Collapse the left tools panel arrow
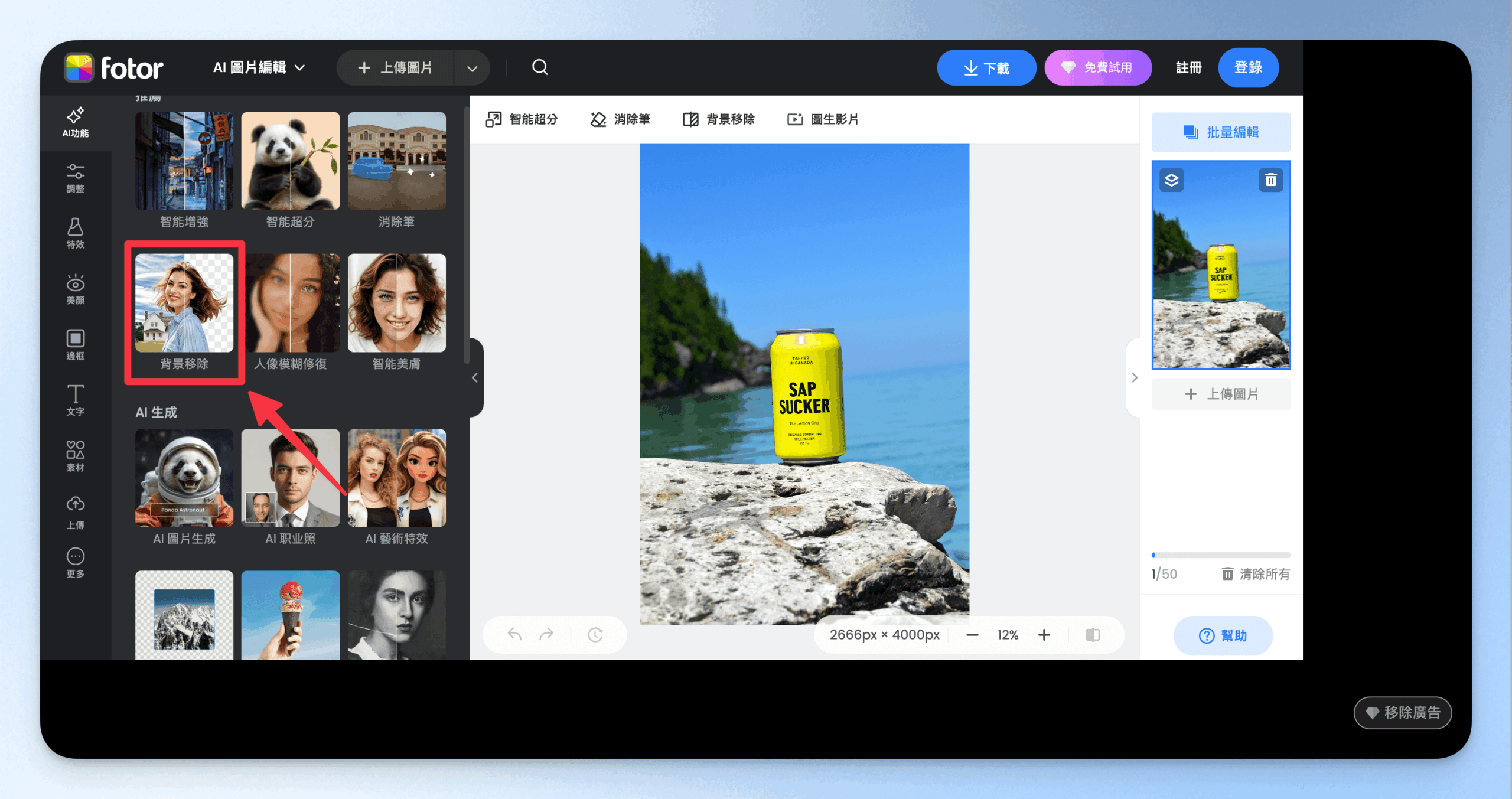Screen dimensions: 1512x799 coord(475,378)
